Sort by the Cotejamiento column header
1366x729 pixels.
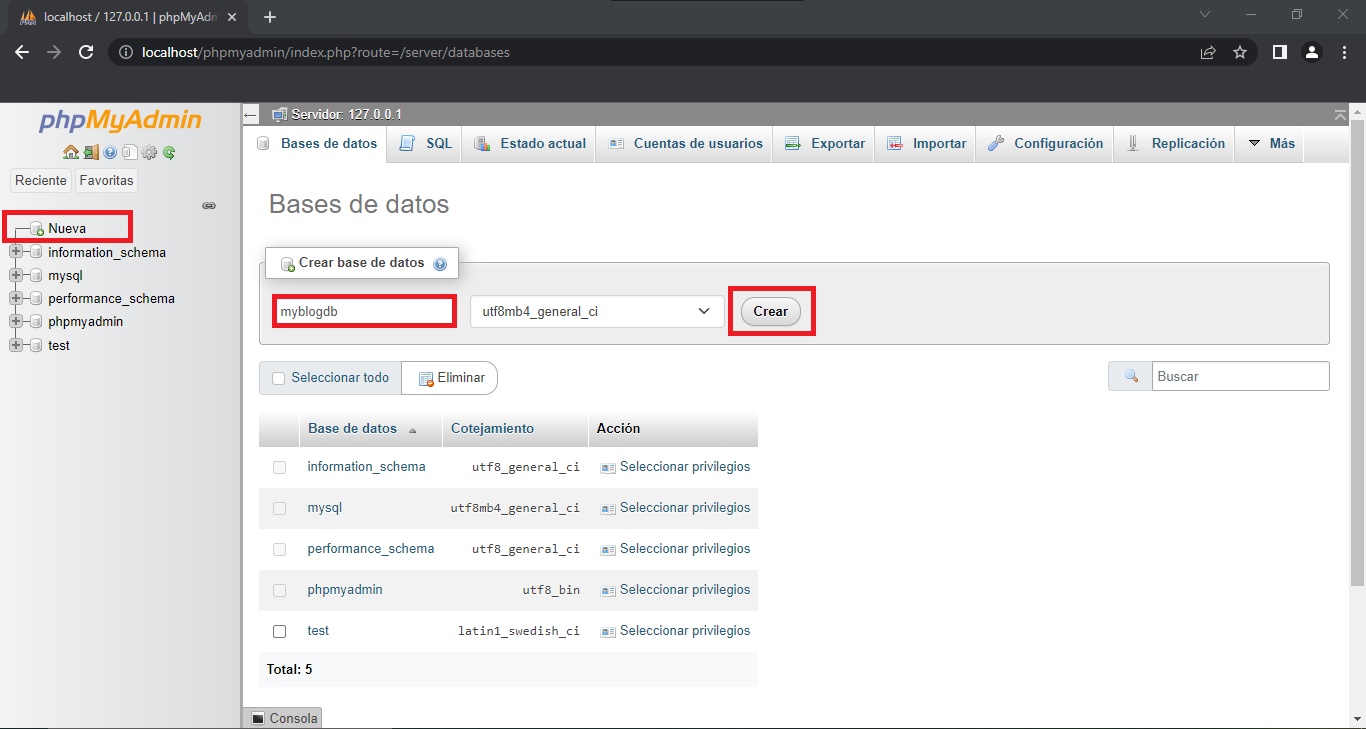click(492, 428)
